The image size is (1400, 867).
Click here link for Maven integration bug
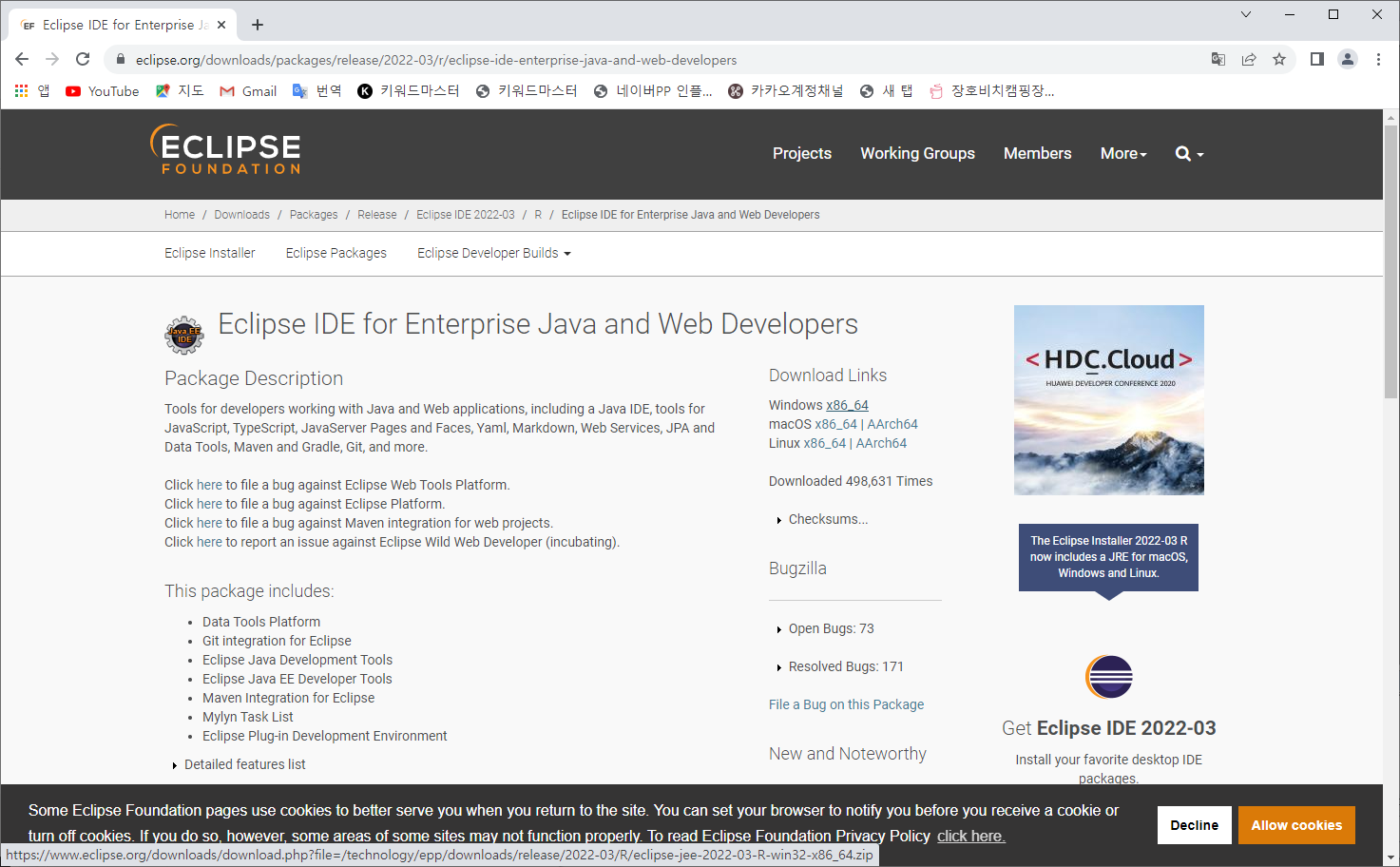[209, 523]
